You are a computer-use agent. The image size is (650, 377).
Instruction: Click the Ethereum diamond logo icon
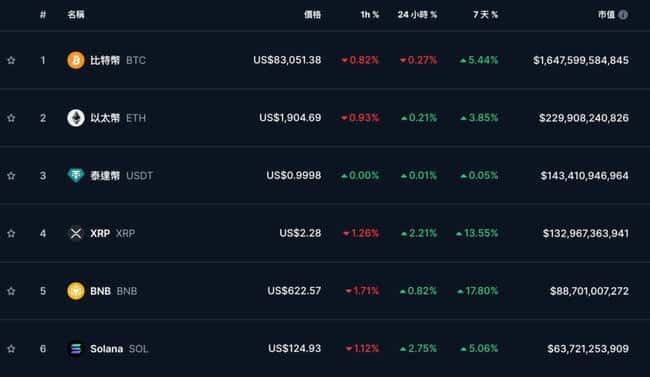76,118
